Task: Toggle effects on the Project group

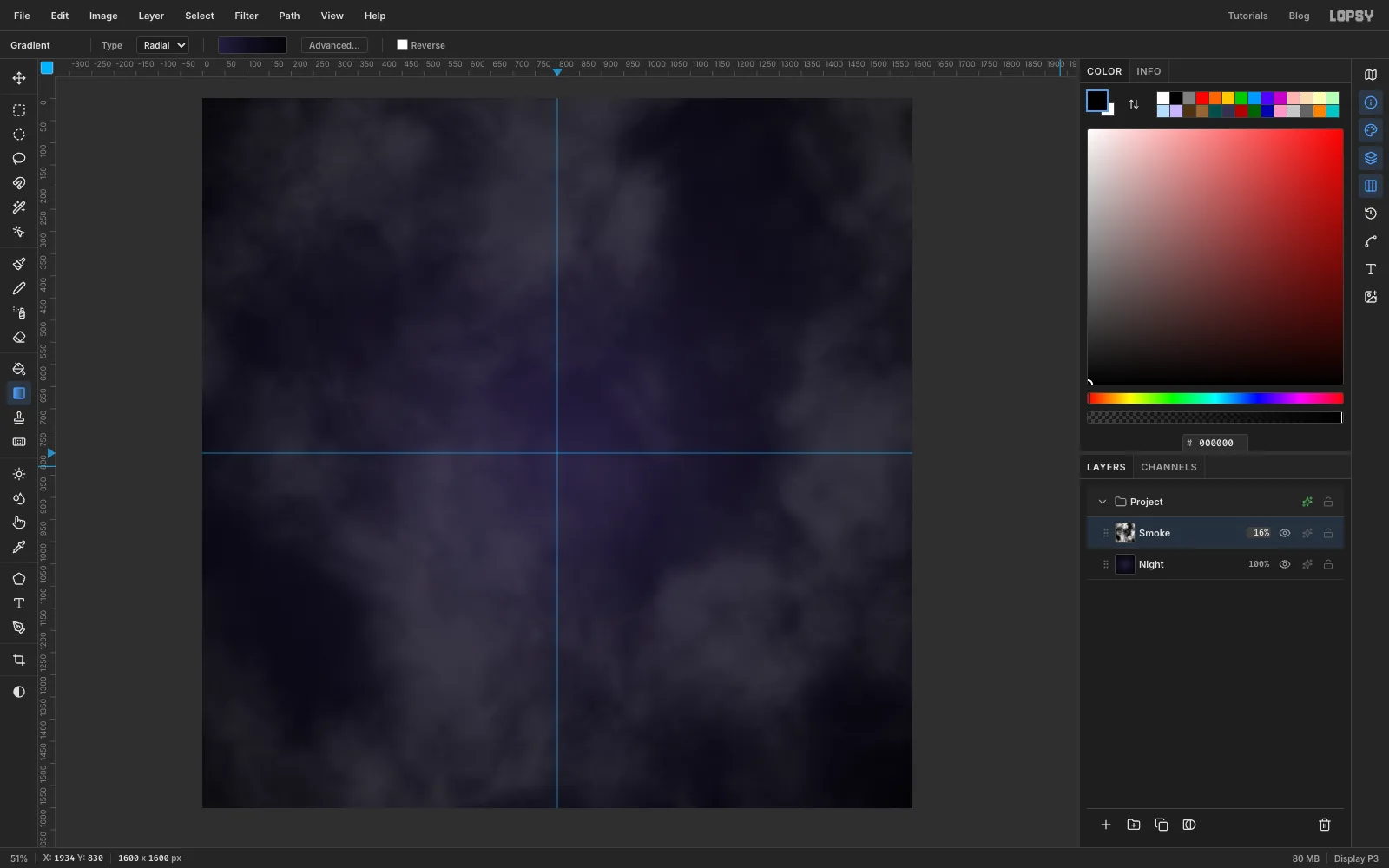Action: coord(1307,502)
